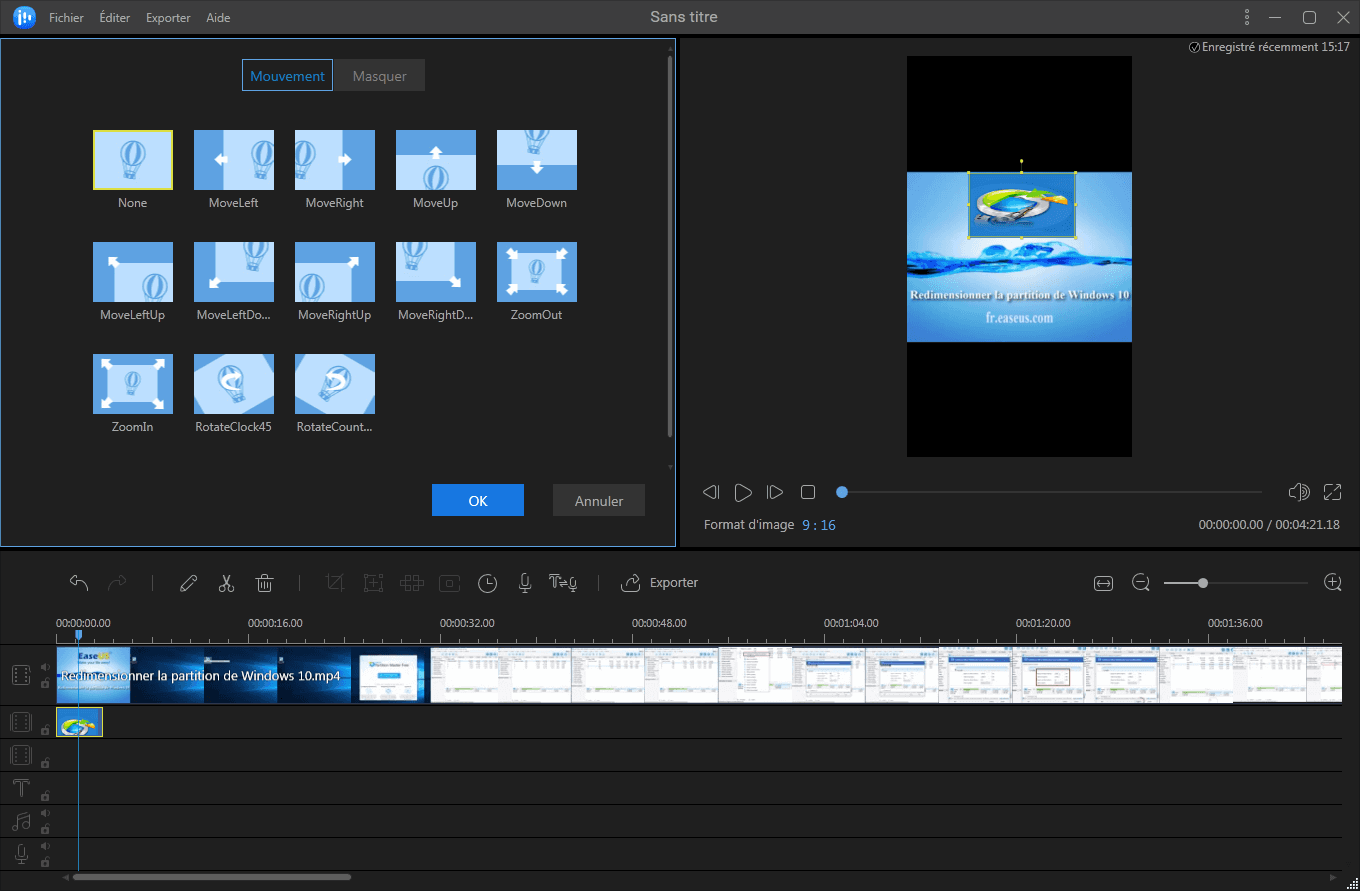Click the pencil edit icon
Screen dimensions: 1360x891
coord(188,583)
